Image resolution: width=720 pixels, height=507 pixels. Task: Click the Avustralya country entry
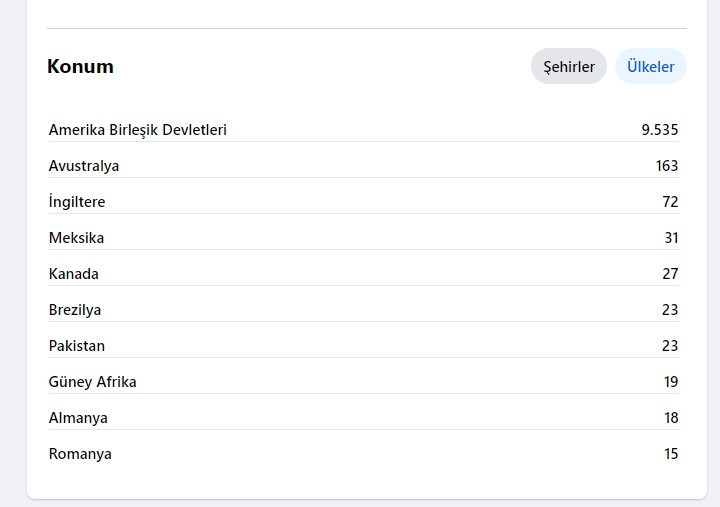pos(84,166)
